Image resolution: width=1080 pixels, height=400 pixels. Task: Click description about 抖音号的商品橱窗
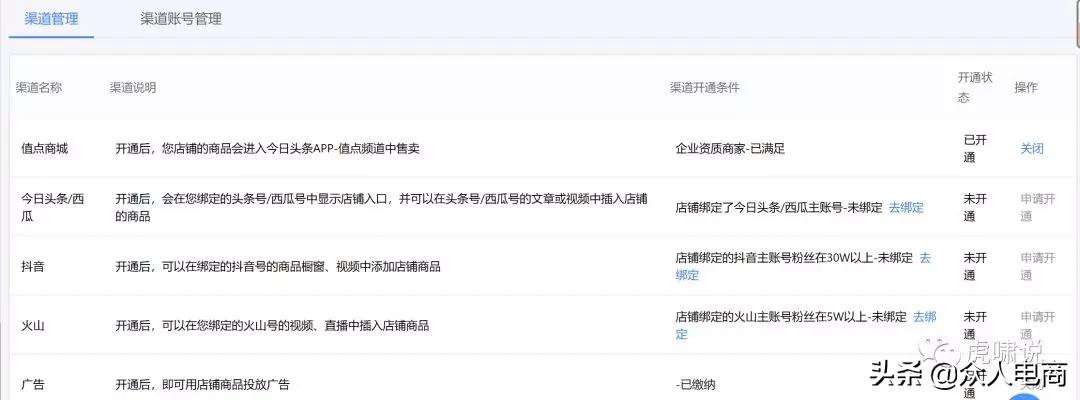coord(278,266)
